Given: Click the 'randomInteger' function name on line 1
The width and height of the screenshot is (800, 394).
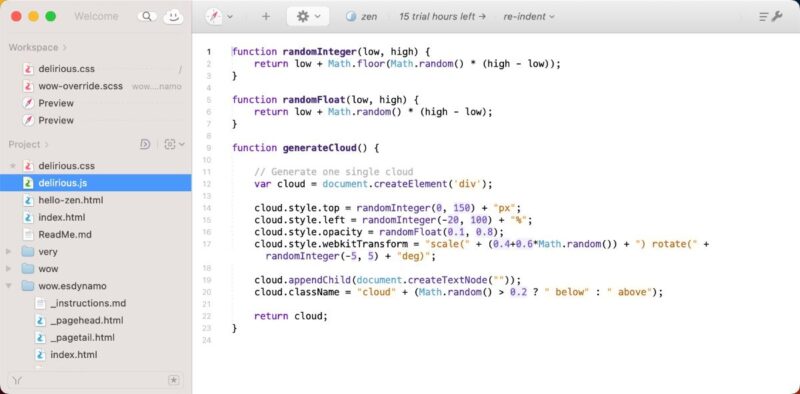Looking at the screenshot, I should (320, 52).
